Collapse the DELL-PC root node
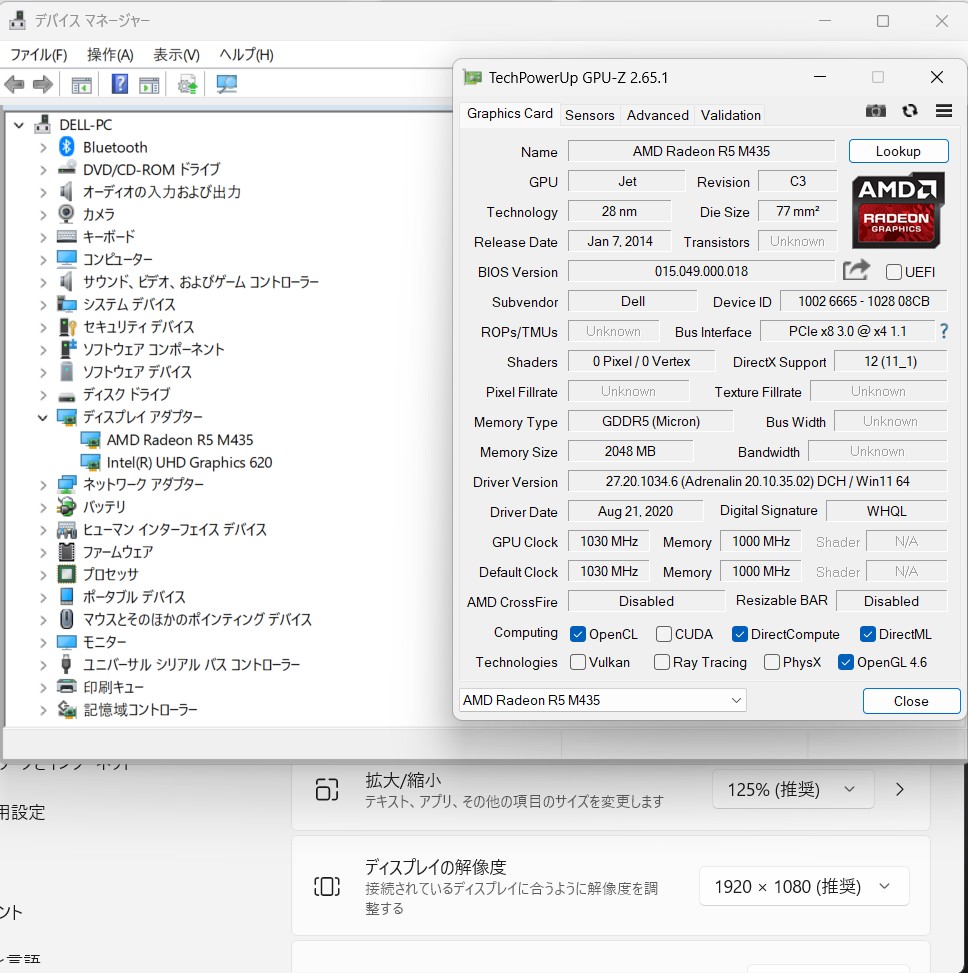This screenshot has height=973, width=968. click(x=19, y=125)
